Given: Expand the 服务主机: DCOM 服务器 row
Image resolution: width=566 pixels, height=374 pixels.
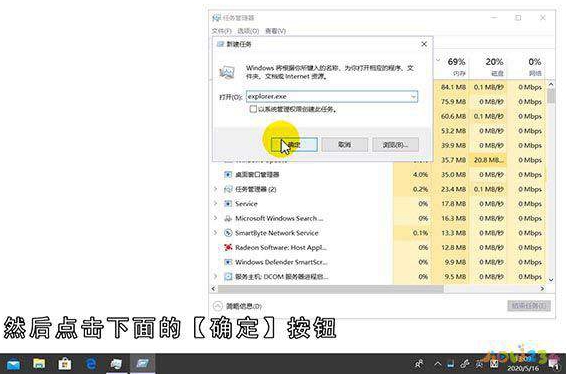Looking at the screenshot, I should tap(215, 277).
